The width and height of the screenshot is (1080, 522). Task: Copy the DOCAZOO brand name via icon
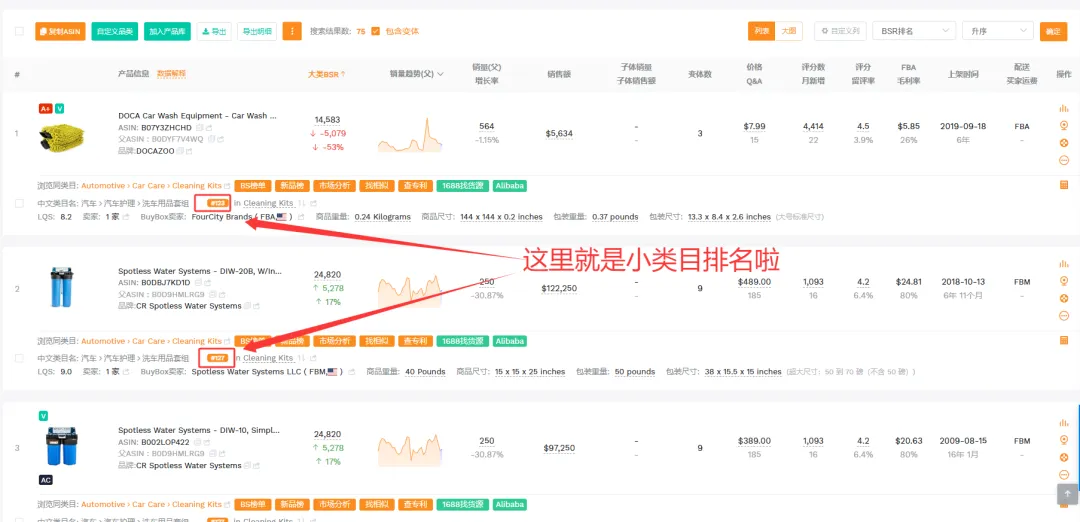point(179,151)
